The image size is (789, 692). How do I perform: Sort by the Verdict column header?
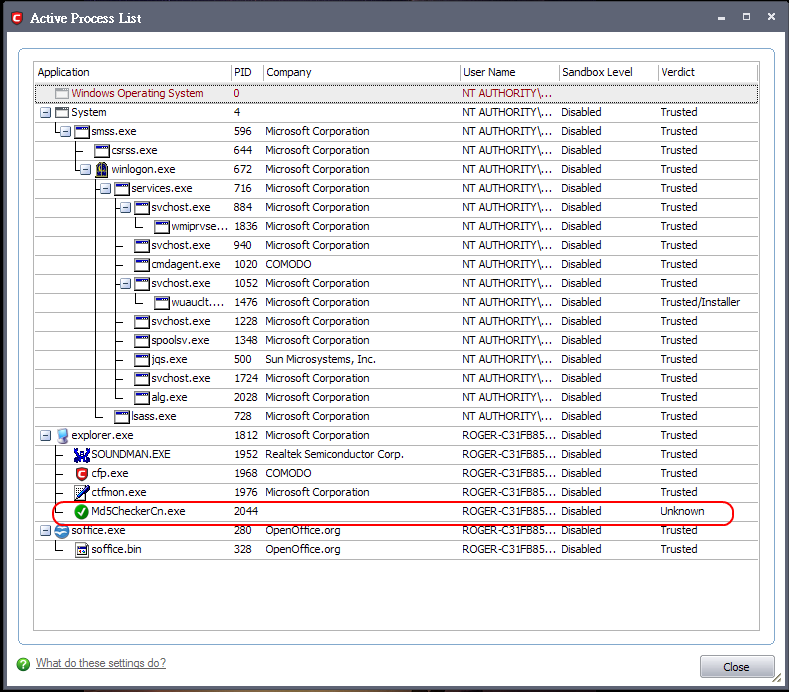coord(707,72)
